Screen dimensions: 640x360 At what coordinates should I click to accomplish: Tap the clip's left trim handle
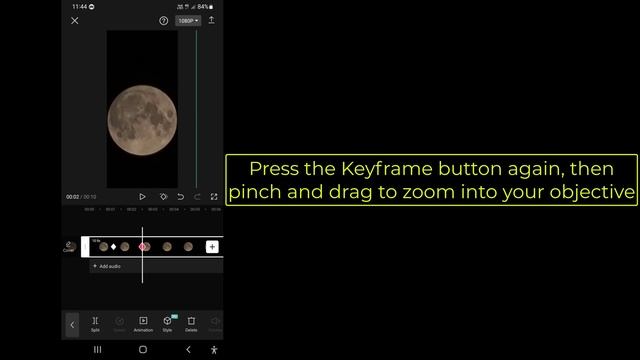point(85,247)
